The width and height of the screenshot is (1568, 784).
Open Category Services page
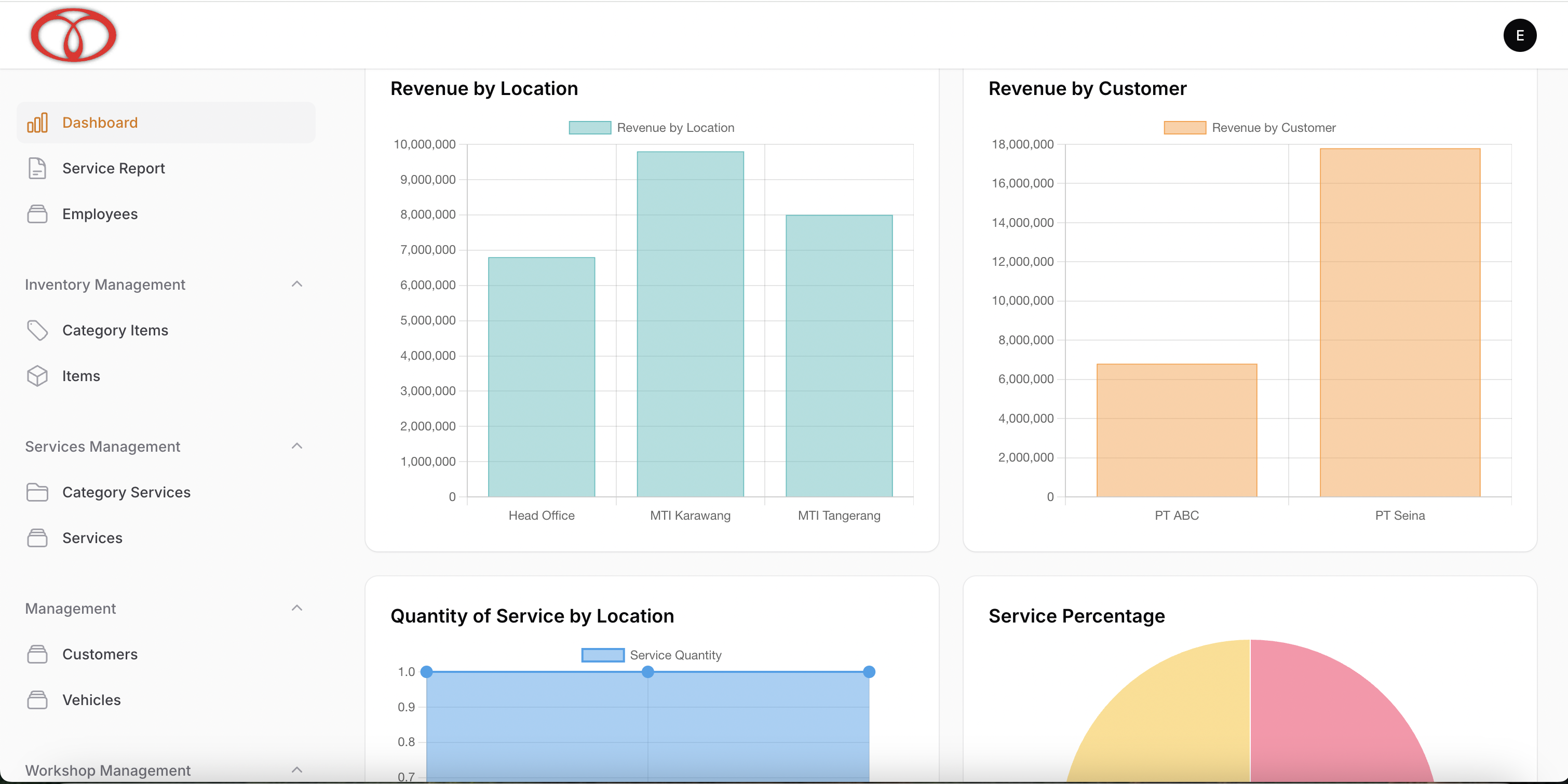(x=166, y=492)
